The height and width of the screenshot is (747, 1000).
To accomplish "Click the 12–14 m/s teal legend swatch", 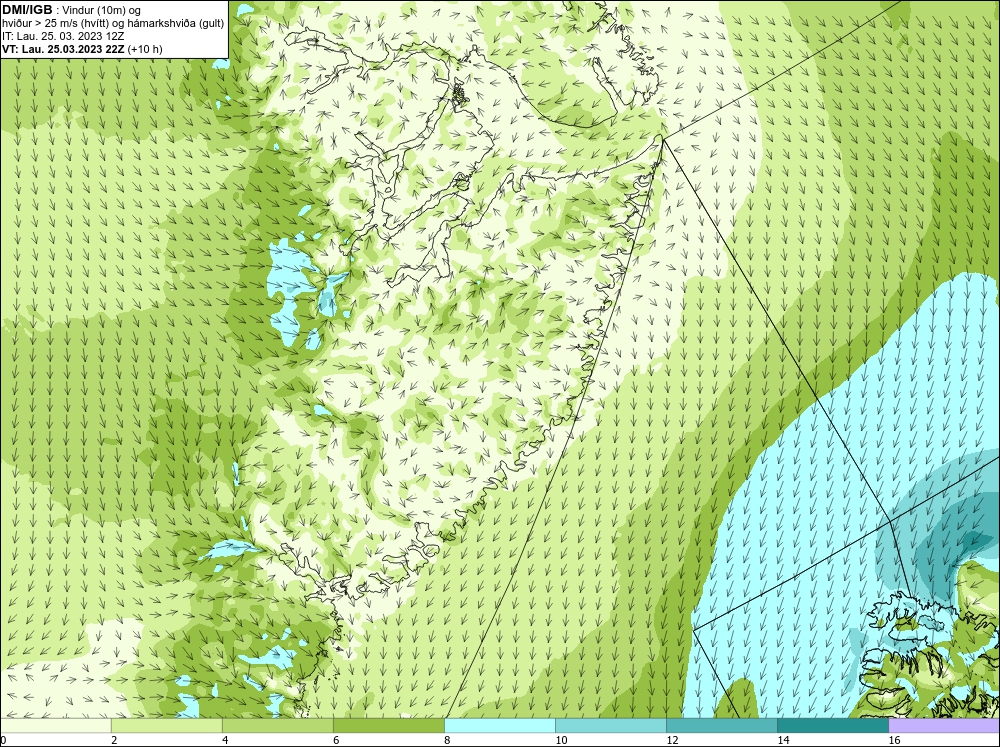I will pyautogui.click(x=722, y=726).
